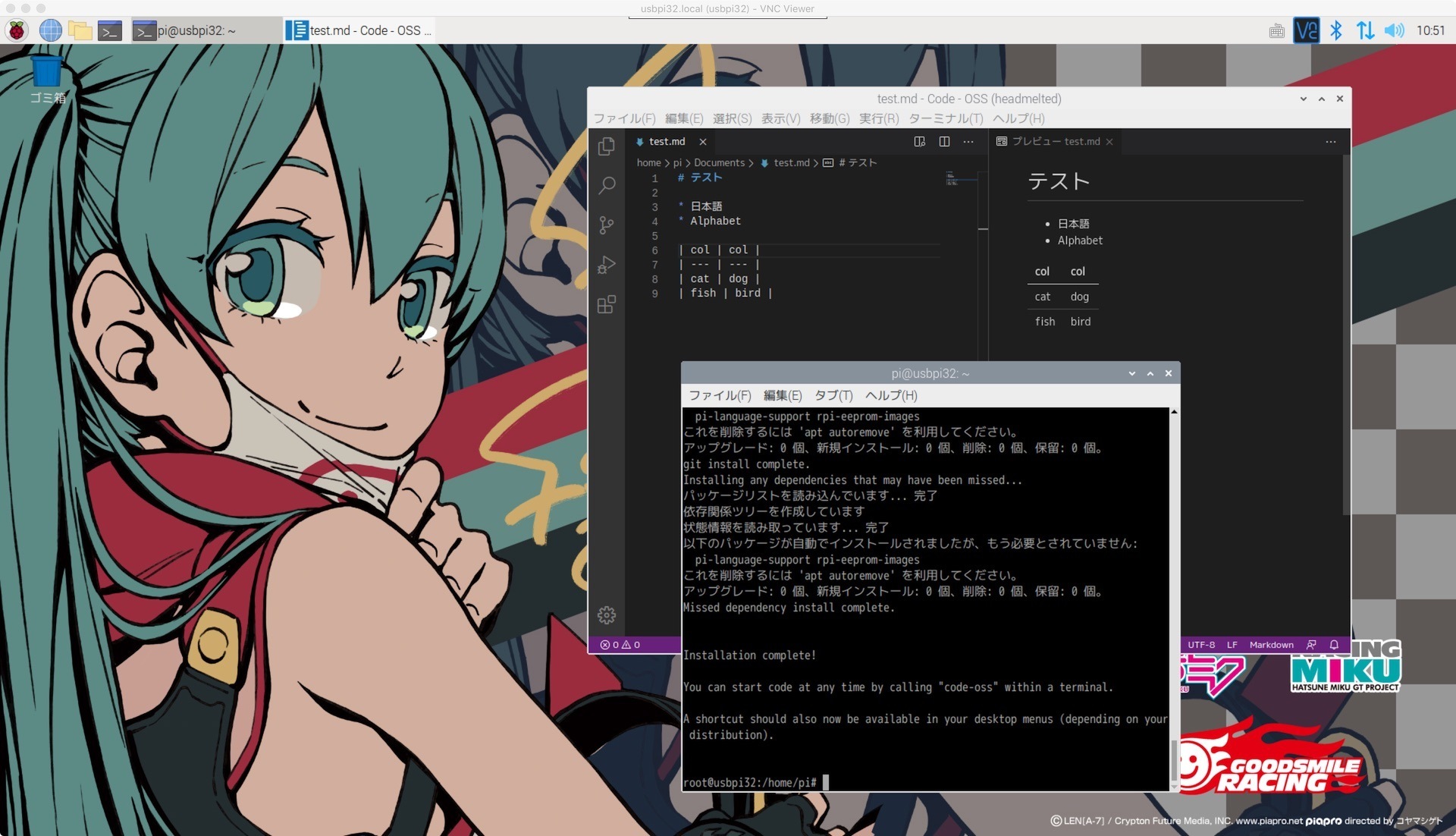Click the fish | bird line in editor
The image size is (1456, 836).
(725, 293)
